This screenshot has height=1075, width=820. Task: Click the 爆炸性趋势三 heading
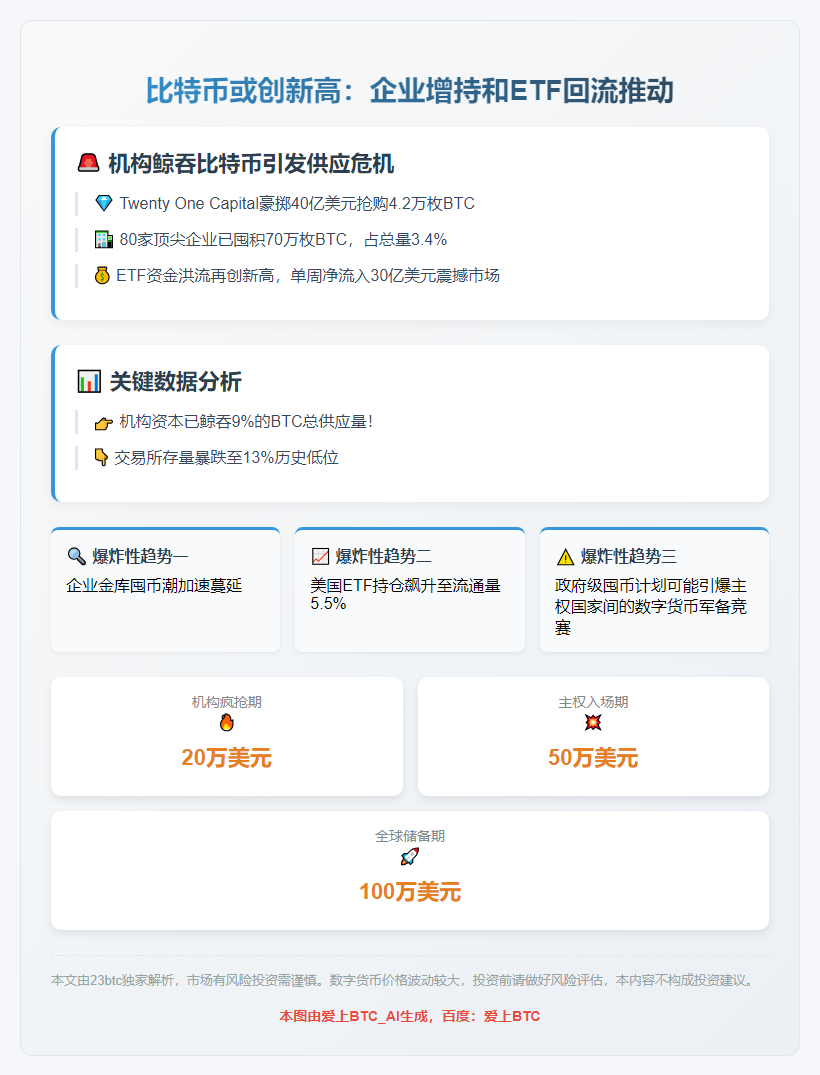tap(629, 556)
